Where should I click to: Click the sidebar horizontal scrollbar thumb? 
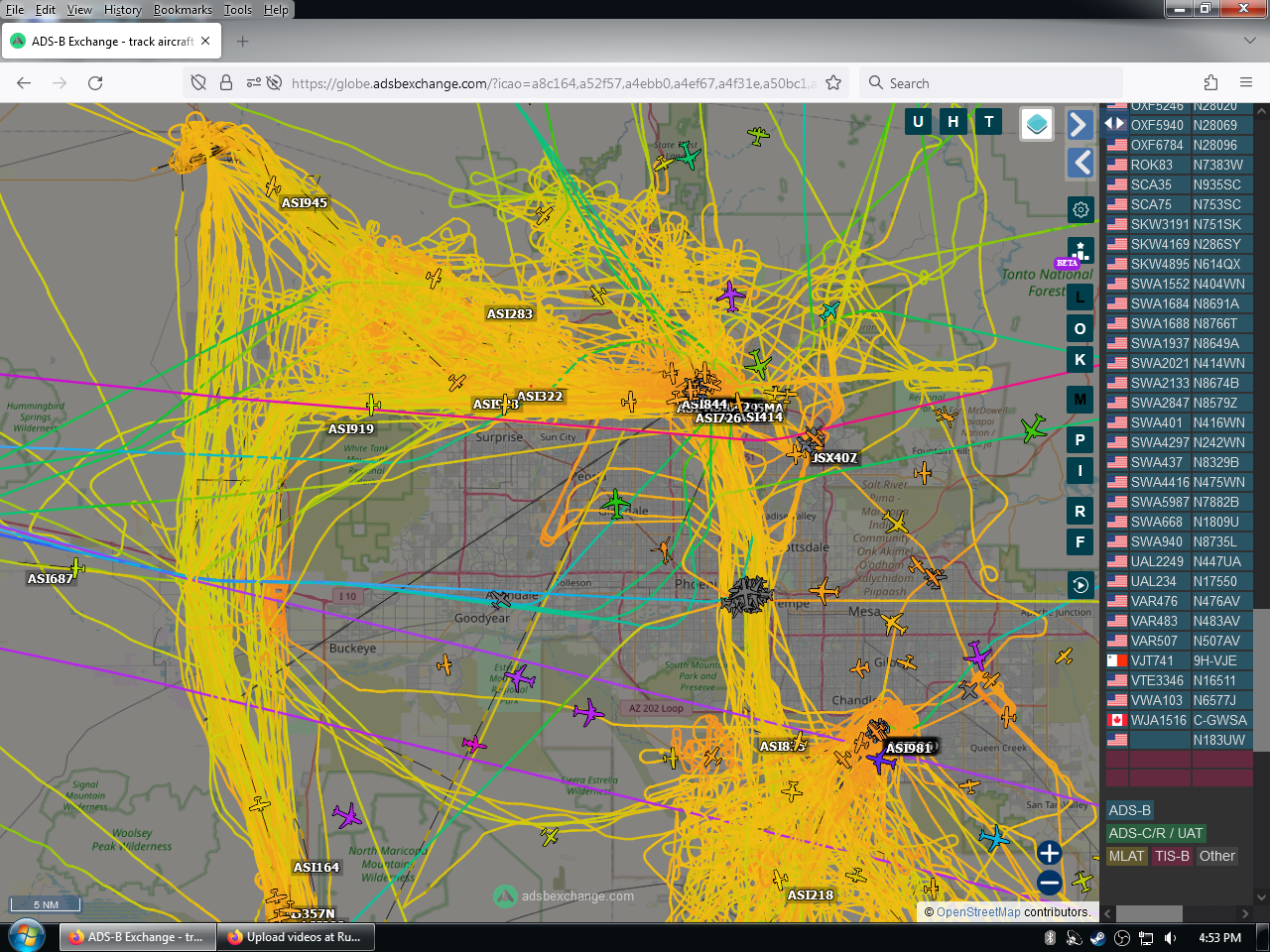pos(1149,913)
